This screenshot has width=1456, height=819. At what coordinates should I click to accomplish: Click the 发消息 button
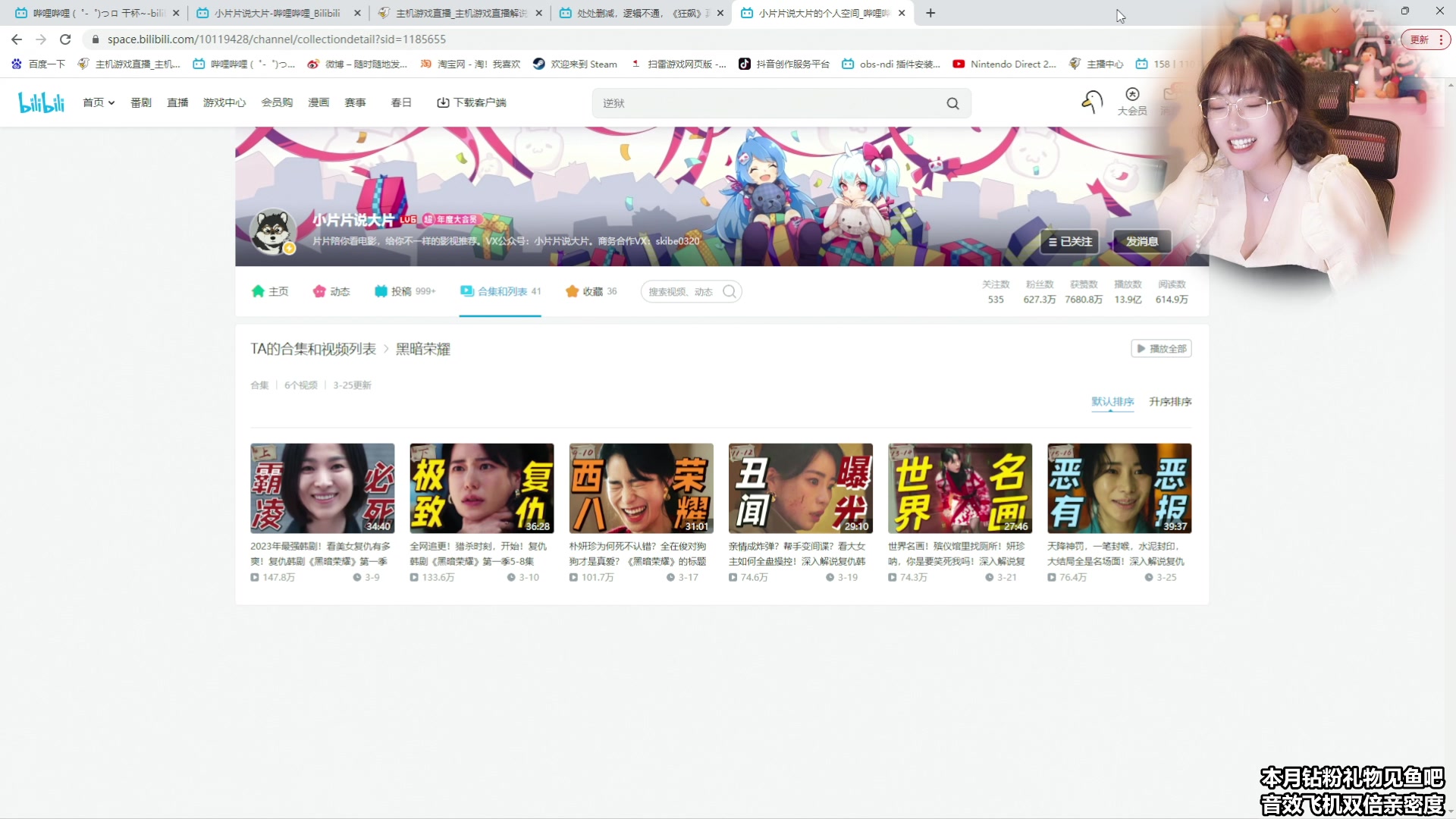point(1141,241)
